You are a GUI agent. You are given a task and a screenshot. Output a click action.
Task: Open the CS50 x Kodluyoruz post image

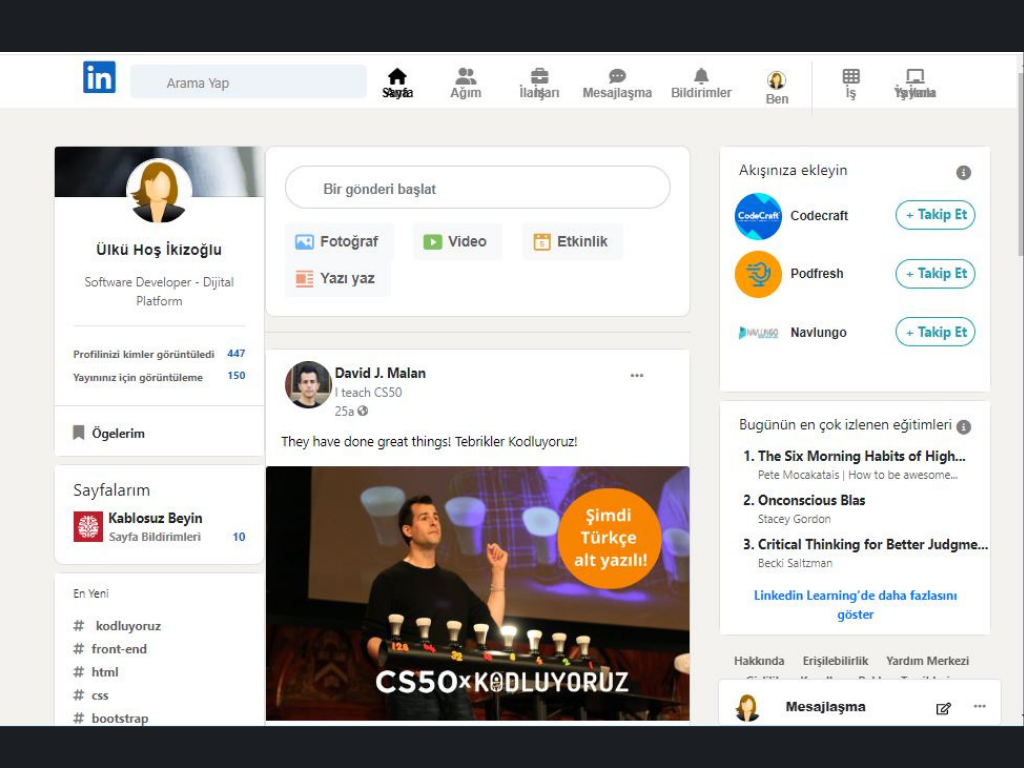[x=477, y=593]
